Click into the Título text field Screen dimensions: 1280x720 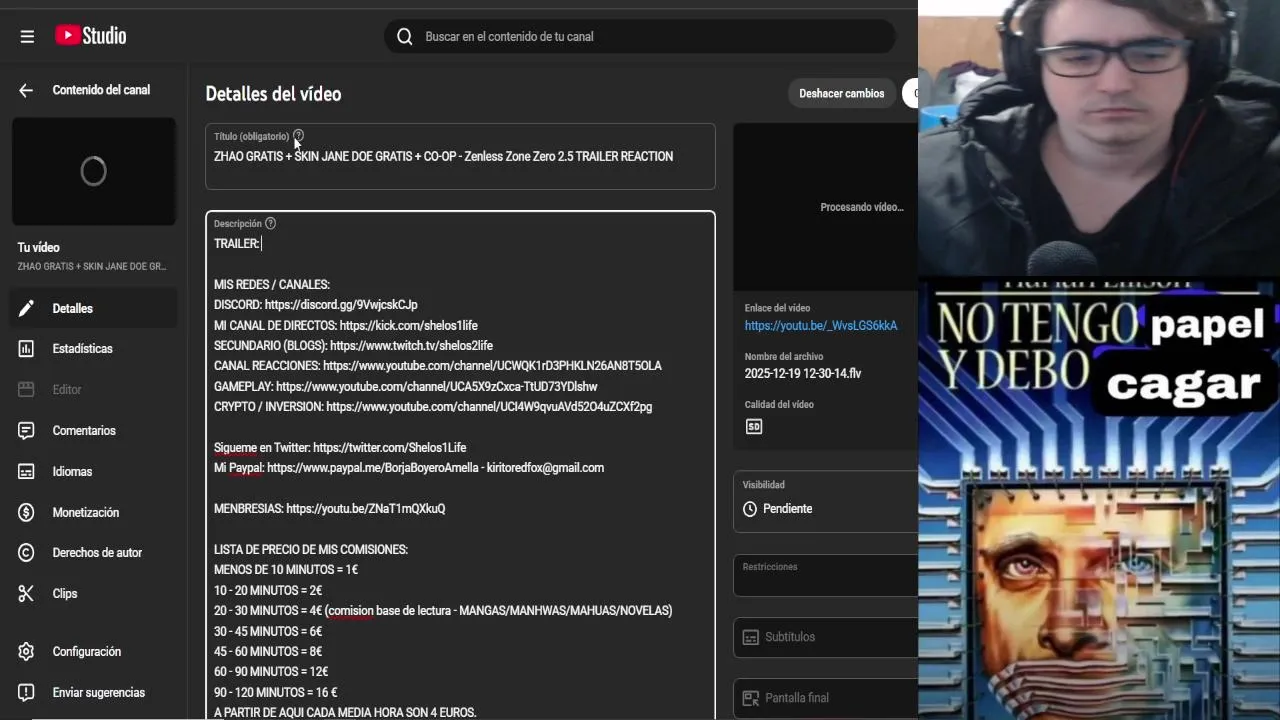[460, 156]
